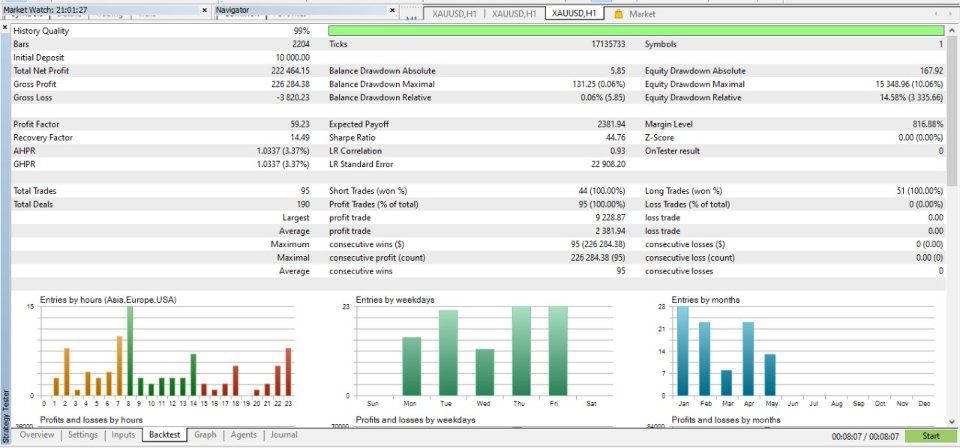This screenshot has height=448, width=960.
Task: Click the History Quality 99% value
Action: [x=301, y=31]
